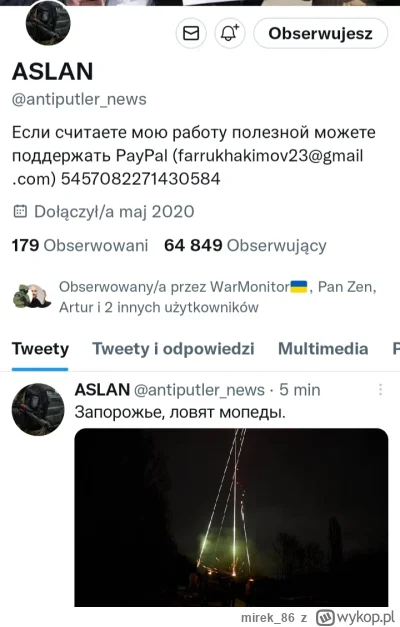
Task: Click the Запорожье tweet text
Action: point(180,412)
